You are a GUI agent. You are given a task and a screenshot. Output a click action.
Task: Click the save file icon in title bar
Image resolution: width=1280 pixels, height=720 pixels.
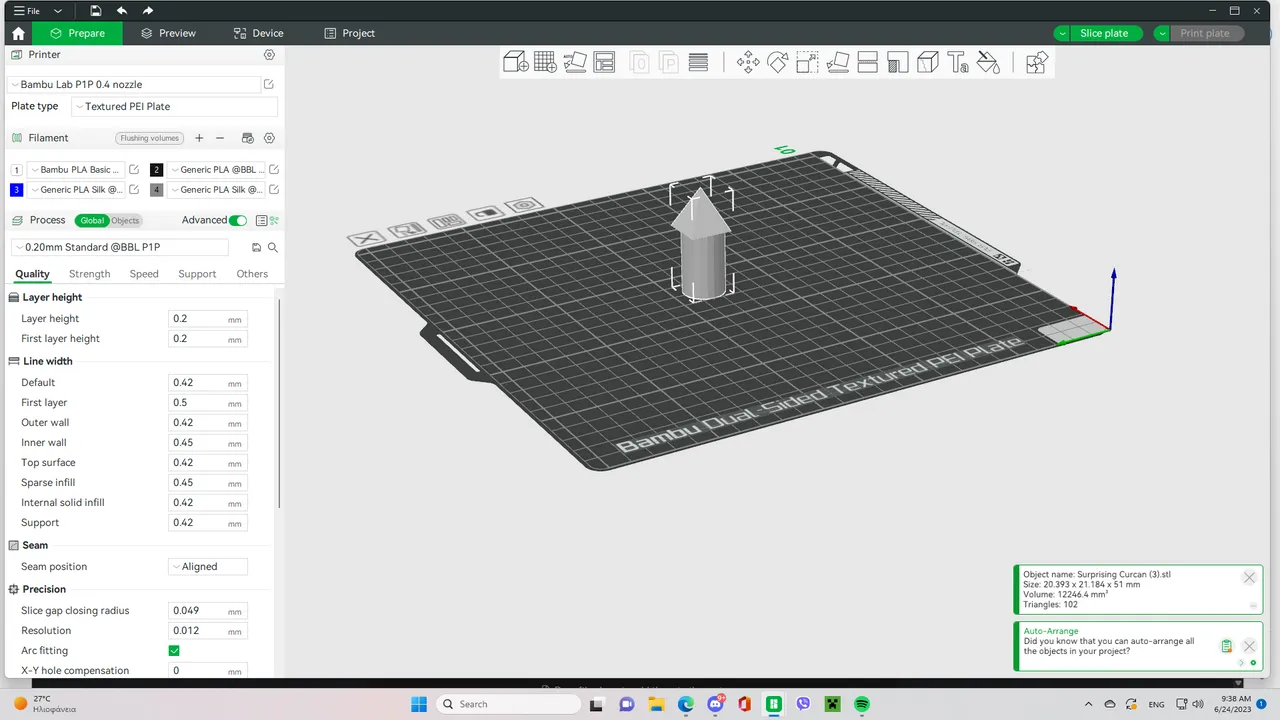point(95,11)
